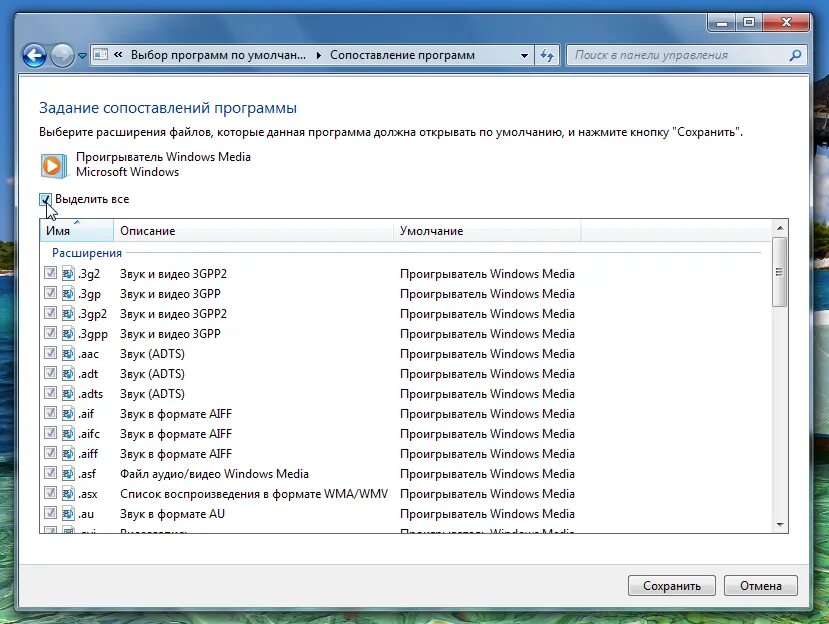The width and height of the screenshot is (829, 624).
Task: Click 'Файл аудио/видео Windows Media' description
Action: click(x=214, y=474)
